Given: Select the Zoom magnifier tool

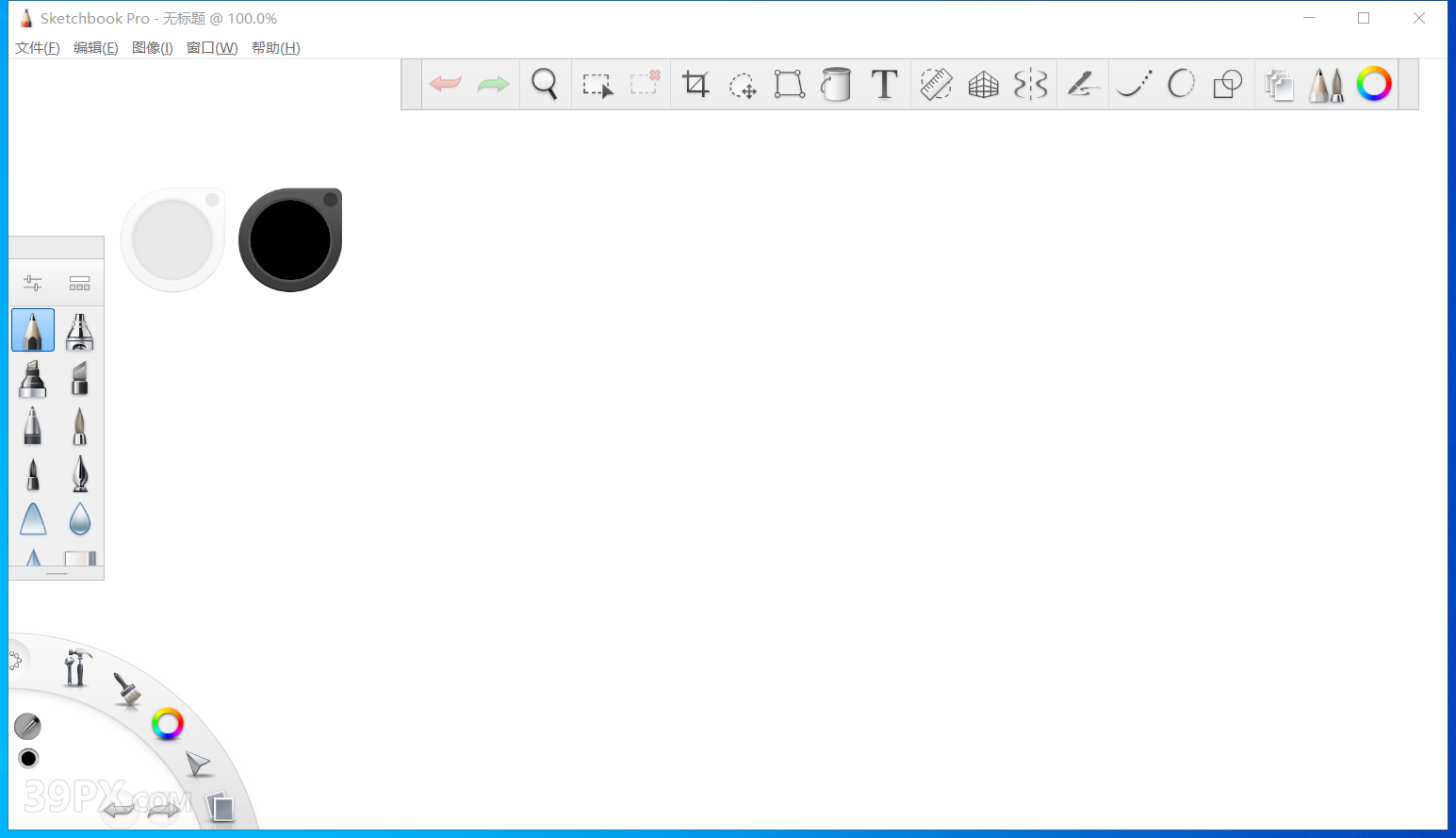Looking at the screenshot, I should (x=545, y=84).
